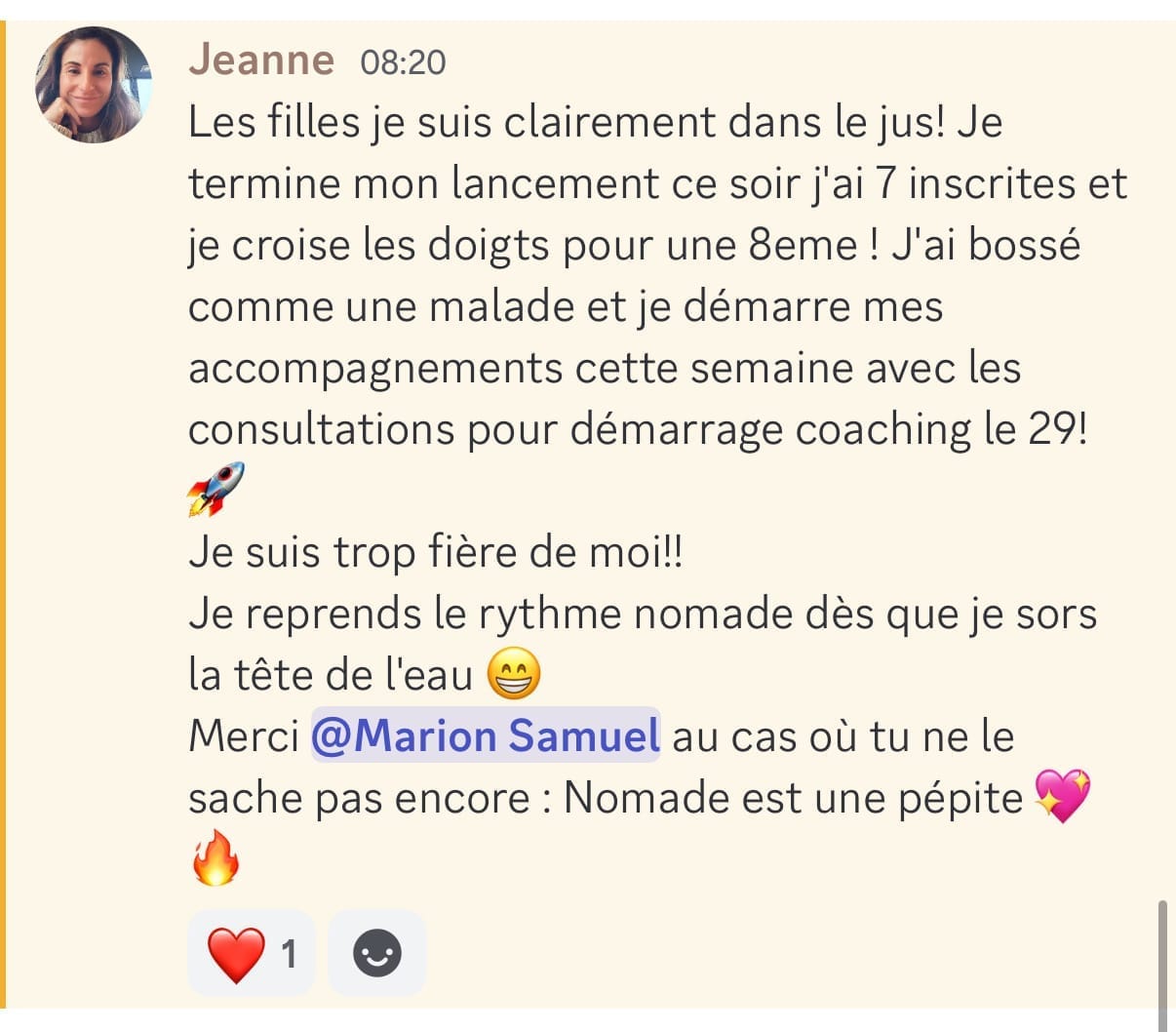Click the text 'la tête de l'eau'

tap(330, 675)
